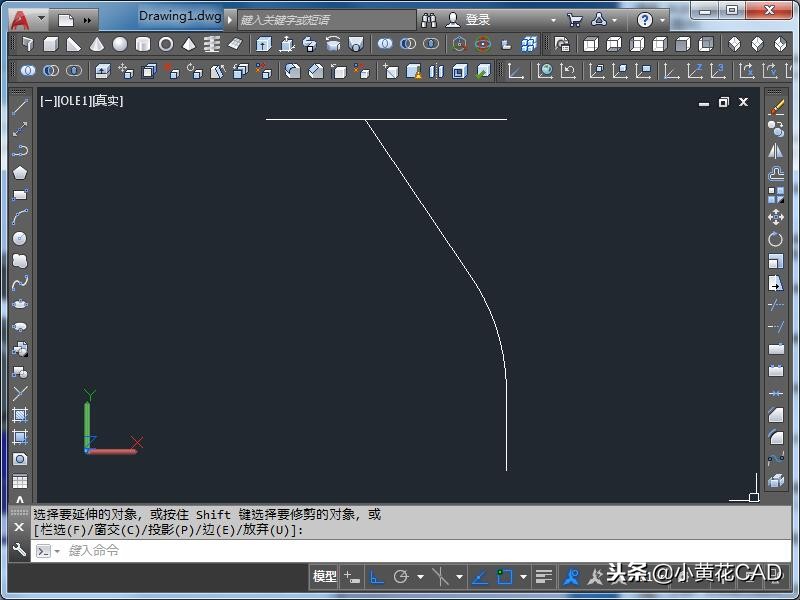Image resolution: width=800 pixels, height=600 pixels.
Task: Open the [真实] visual style menu
Action: [x=107, y=101]
